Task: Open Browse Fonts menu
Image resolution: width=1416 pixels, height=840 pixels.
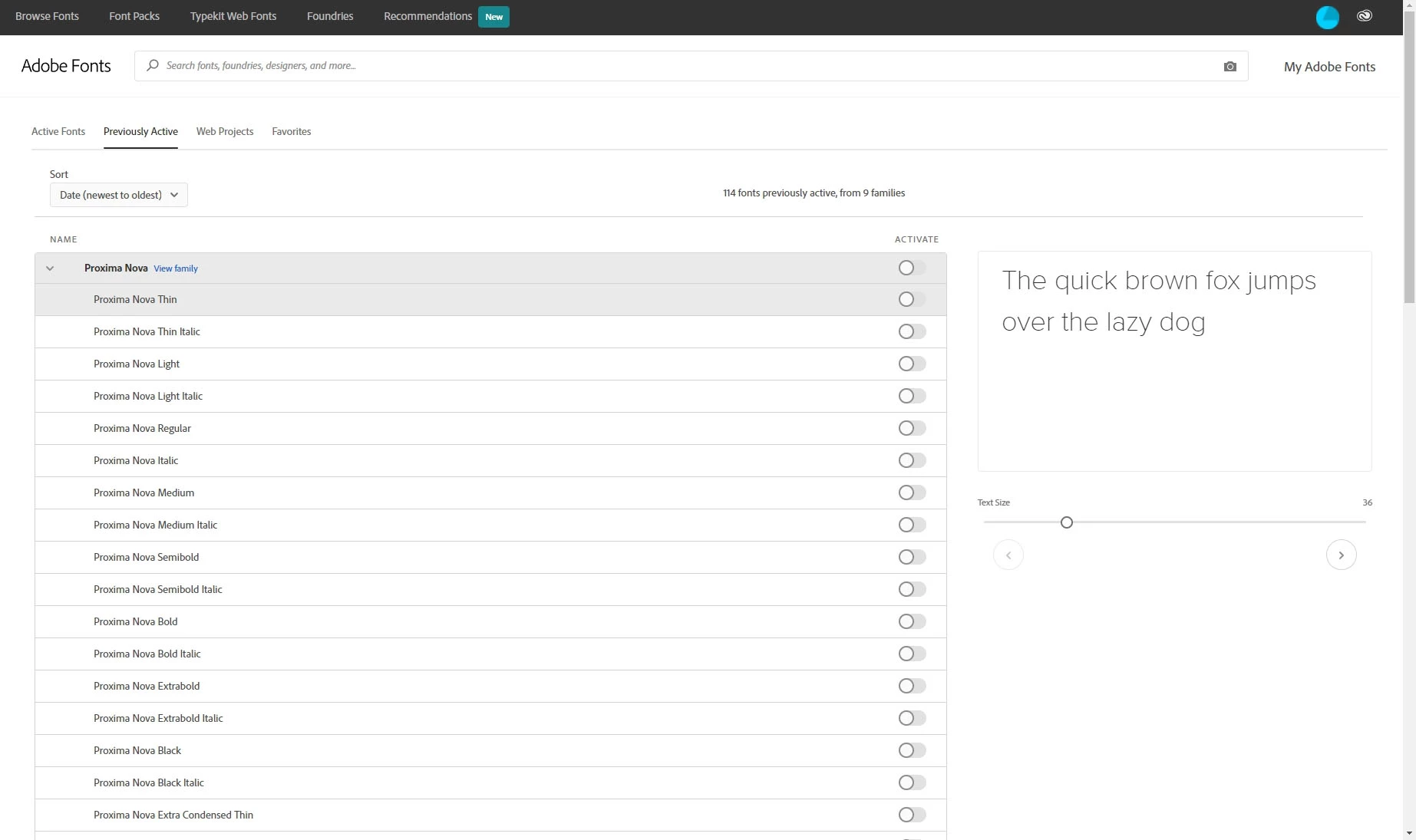Action: pyautogui.click(x=47, y=16)
